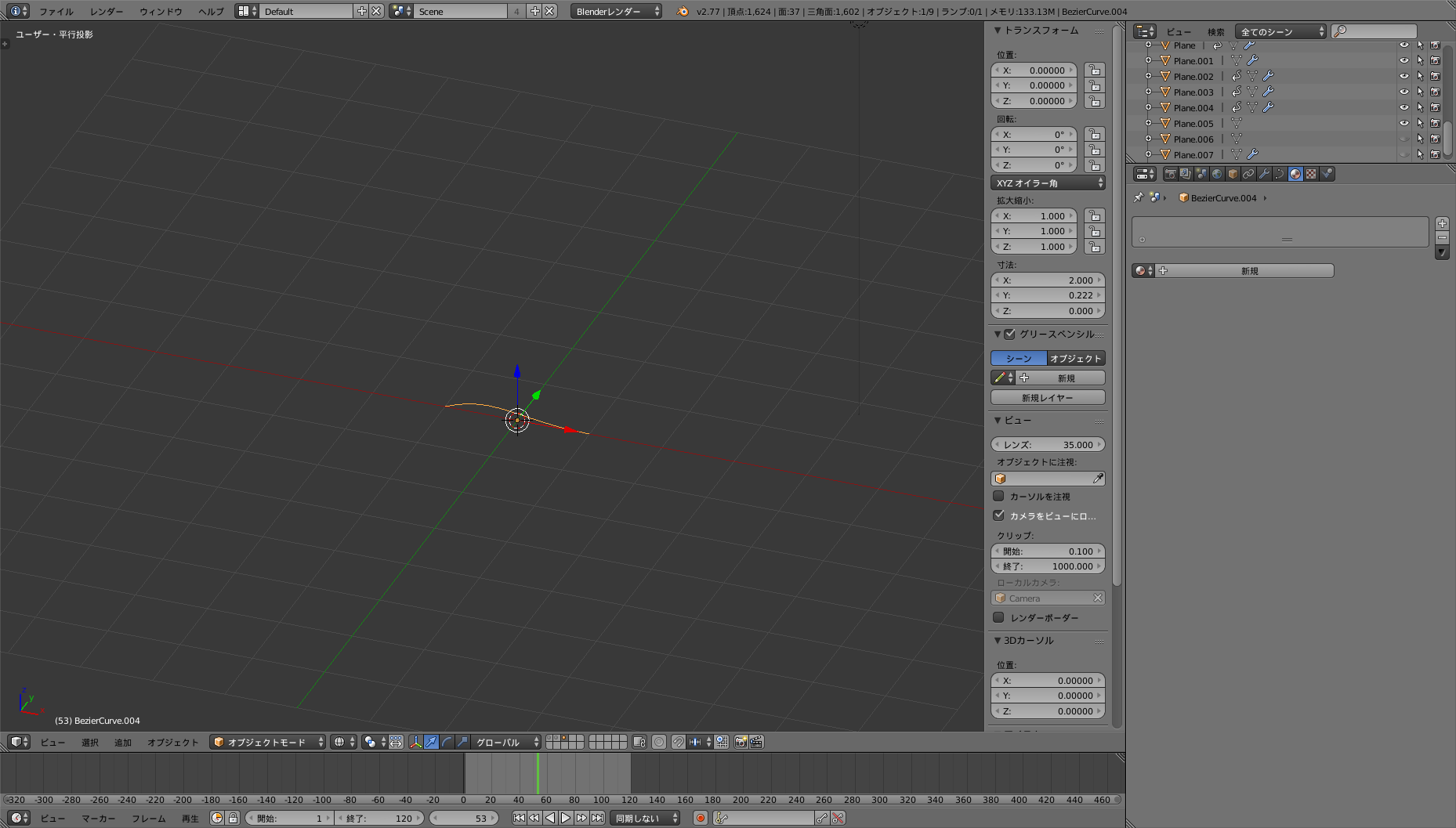Select the rotate manipulator arc icon
The width and height of the screenshot is (1456, 828).
447,742
